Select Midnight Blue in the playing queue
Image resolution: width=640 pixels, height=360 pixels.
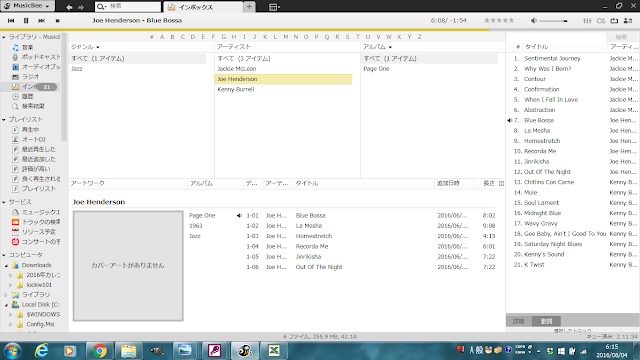pyautogui.click(x=542, y=213)
